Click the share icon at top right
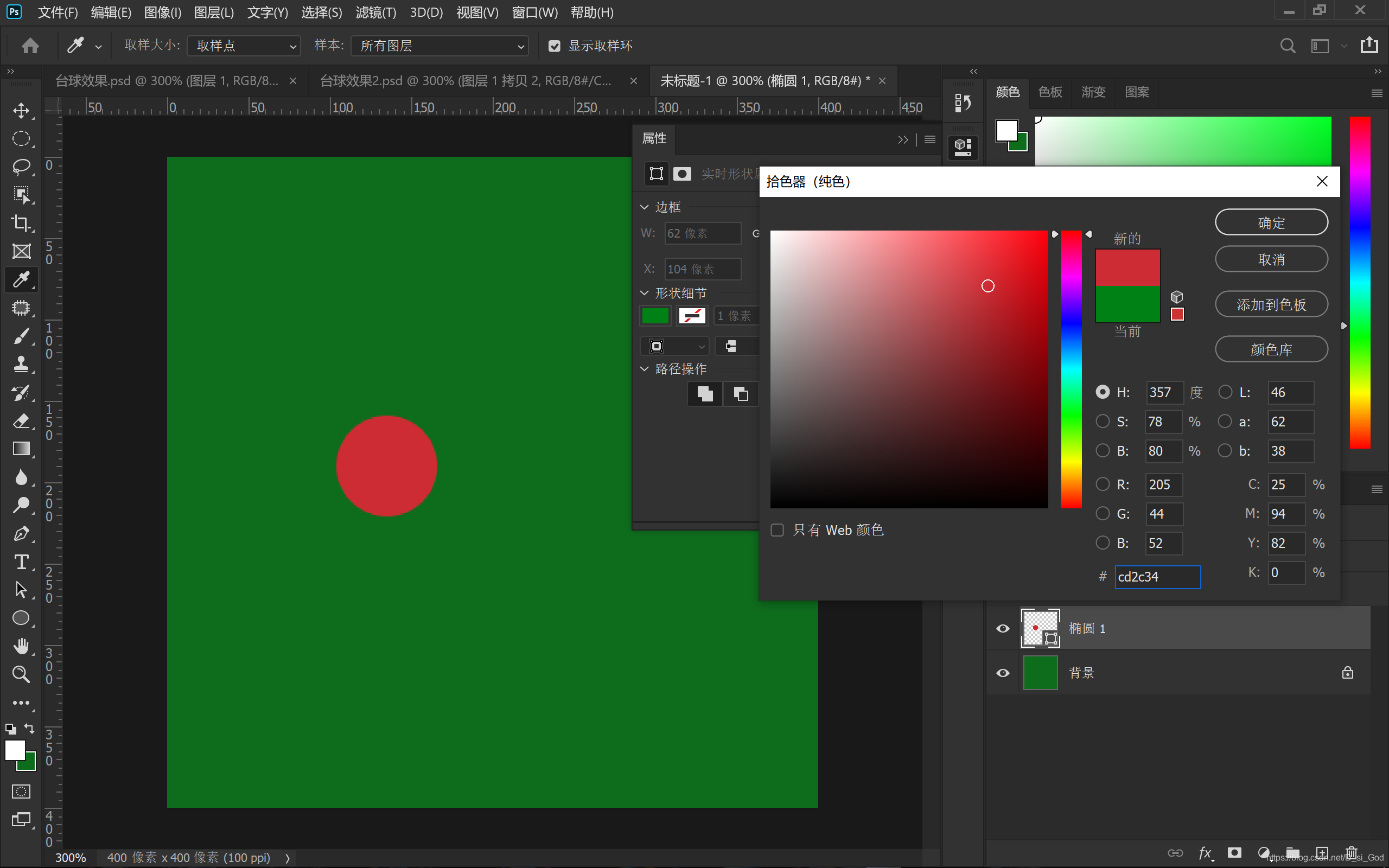 tap(1369, 45)
